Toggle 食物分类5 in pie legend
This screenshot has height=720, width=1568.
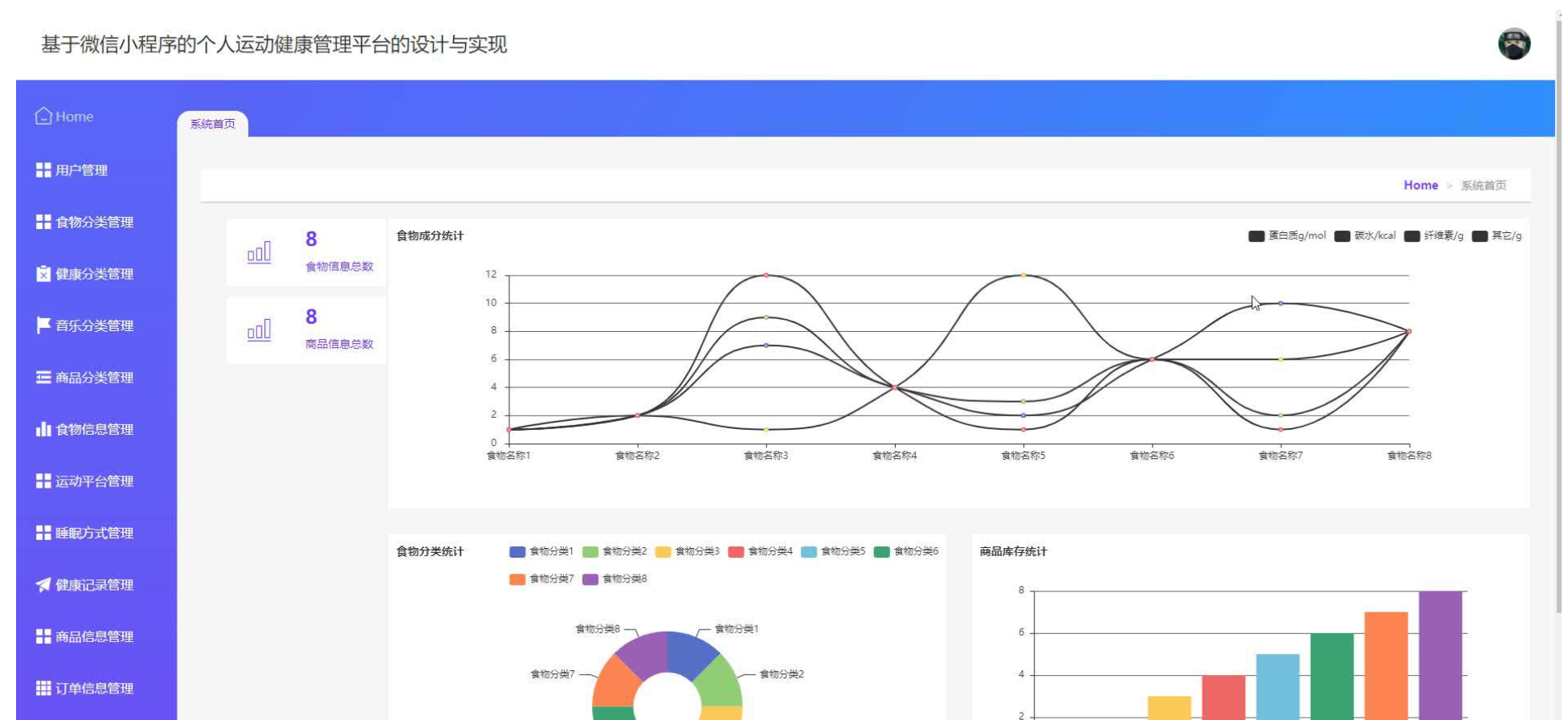(x=833, y=551)
